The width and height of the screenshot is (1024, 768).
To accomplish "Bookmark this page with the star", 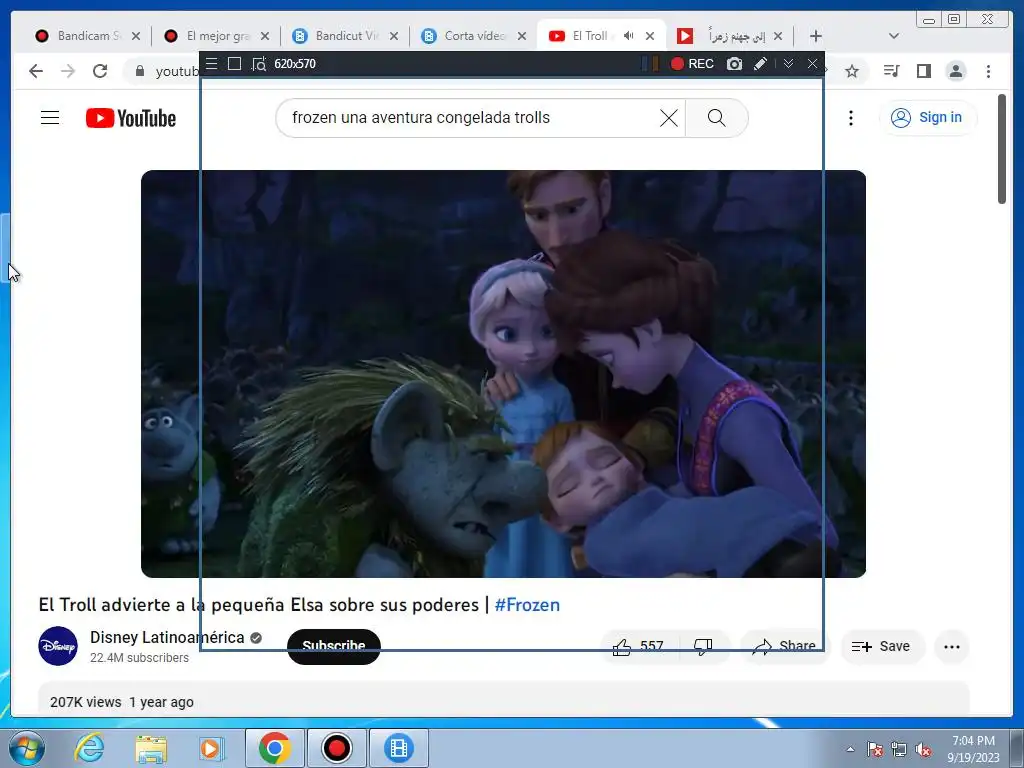I will coord(852,71).
